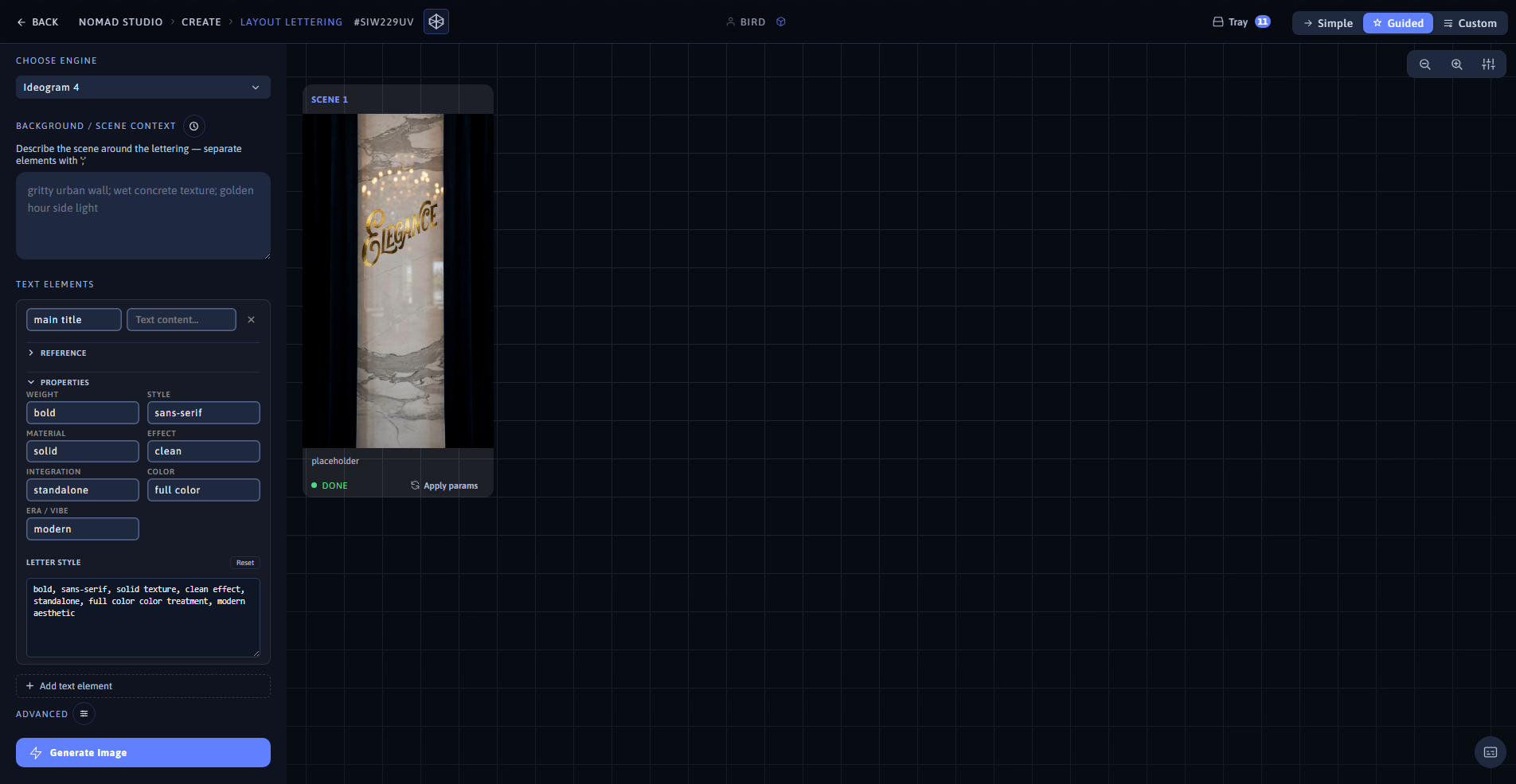Open the Color field showing full color
The height and width of the screenshot is (784, 1516).
204,490
